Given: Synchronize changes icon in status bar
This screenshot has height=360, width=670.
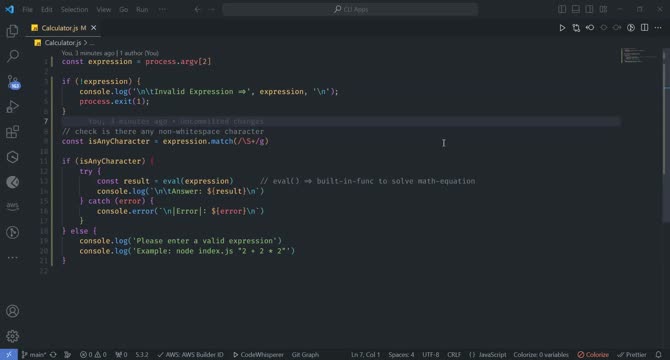Looking at the screenshot, I should click(x=53, y=354).
